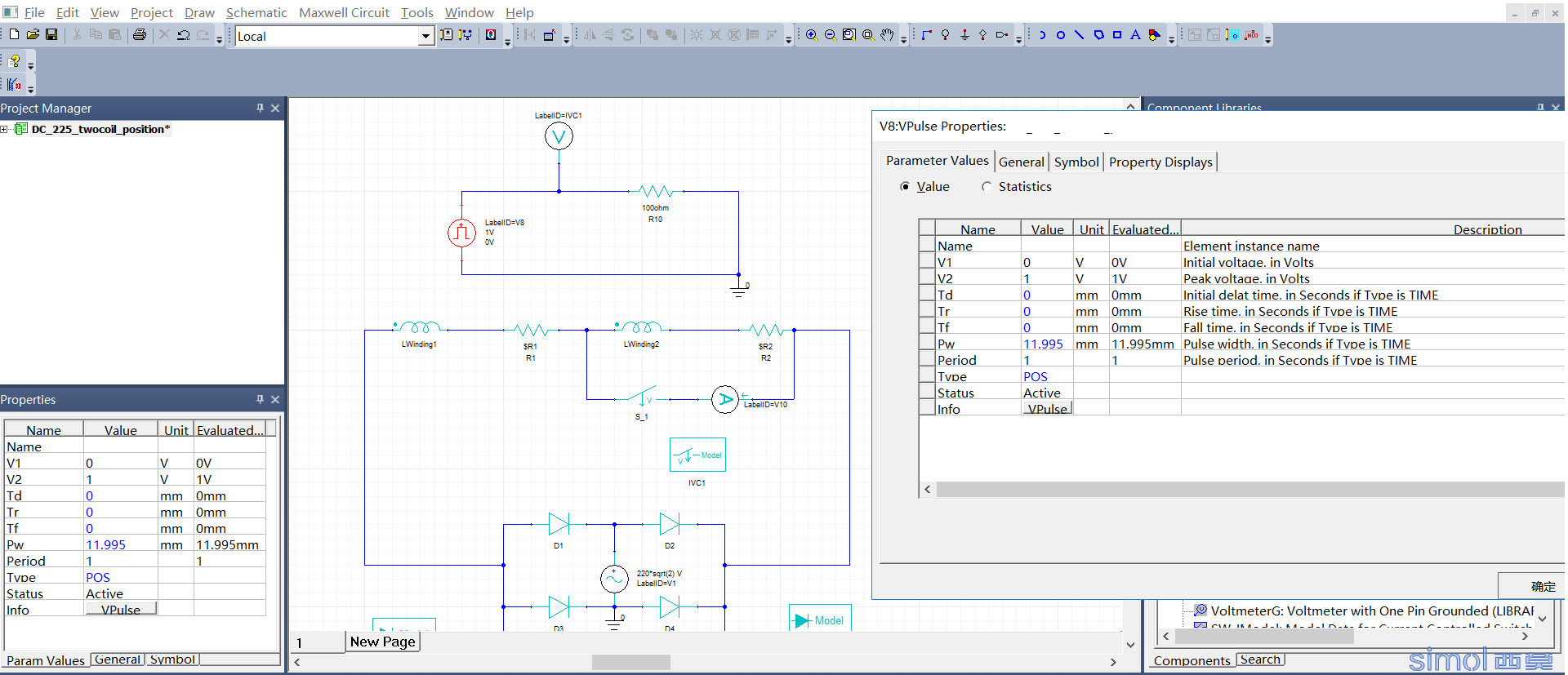1568x675 pixels.
Task: Select the draw polygon tool
Action: (x=1098, y=34)
